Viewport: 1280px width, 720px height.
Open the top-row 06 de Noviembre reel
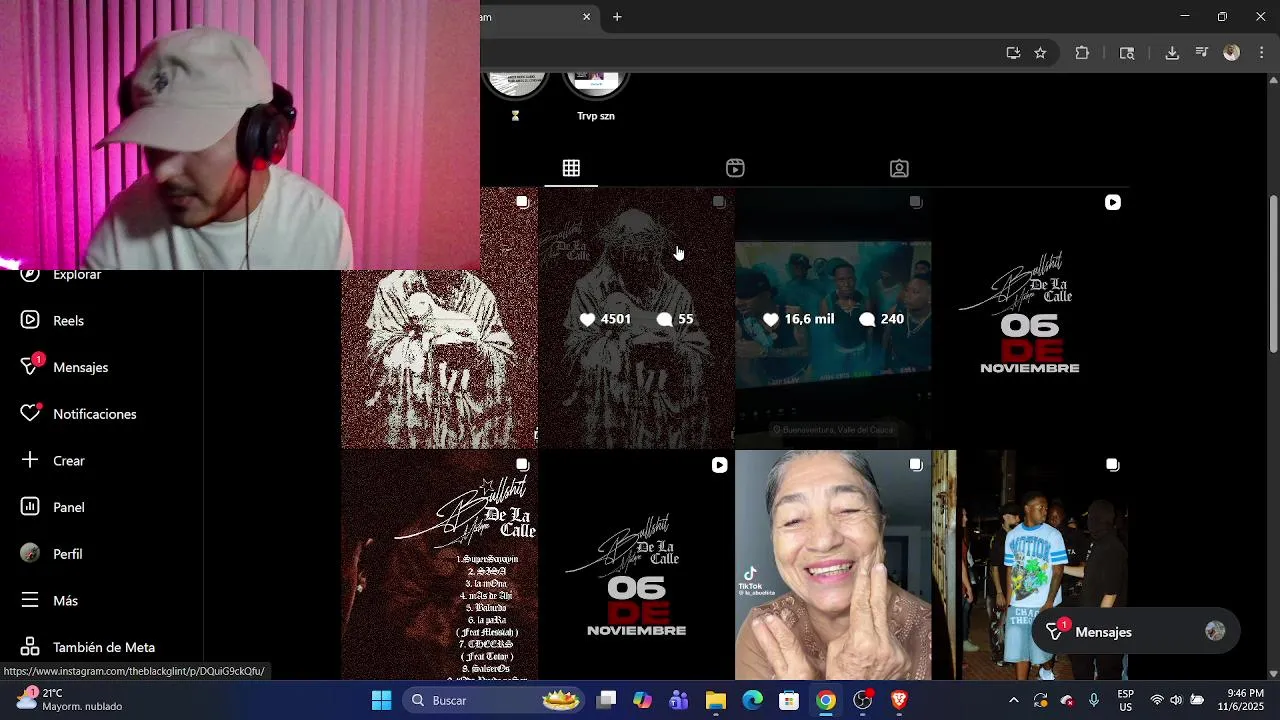[1030, 319]
